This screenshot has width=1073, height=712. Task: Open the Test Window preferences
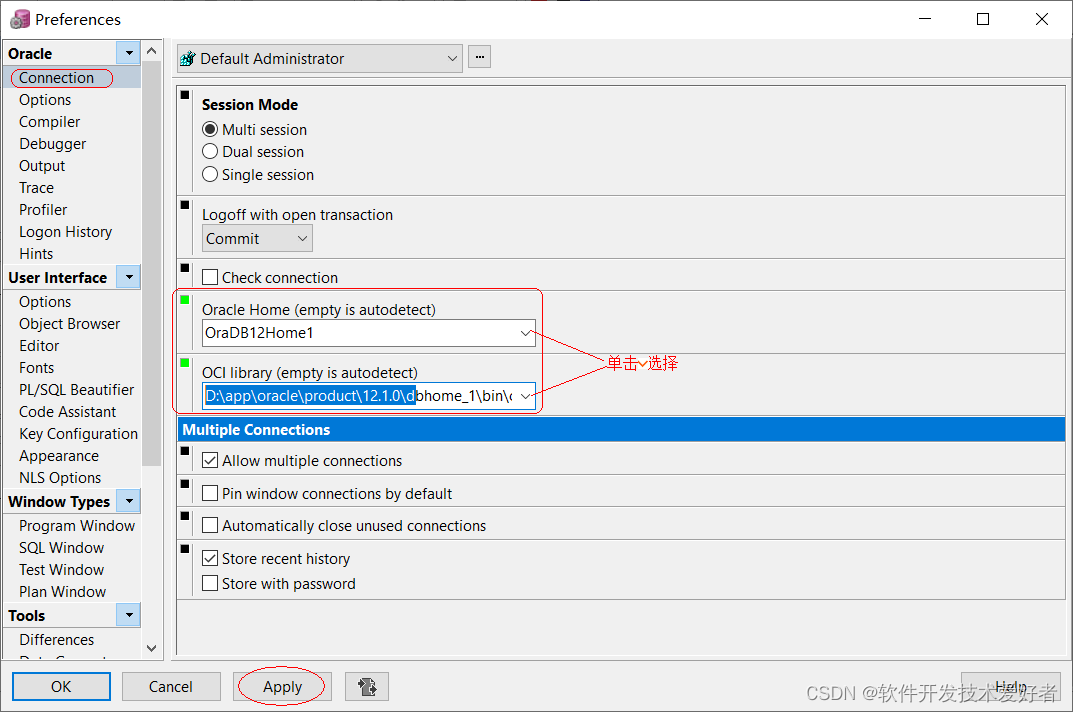(x=62, y=570)
